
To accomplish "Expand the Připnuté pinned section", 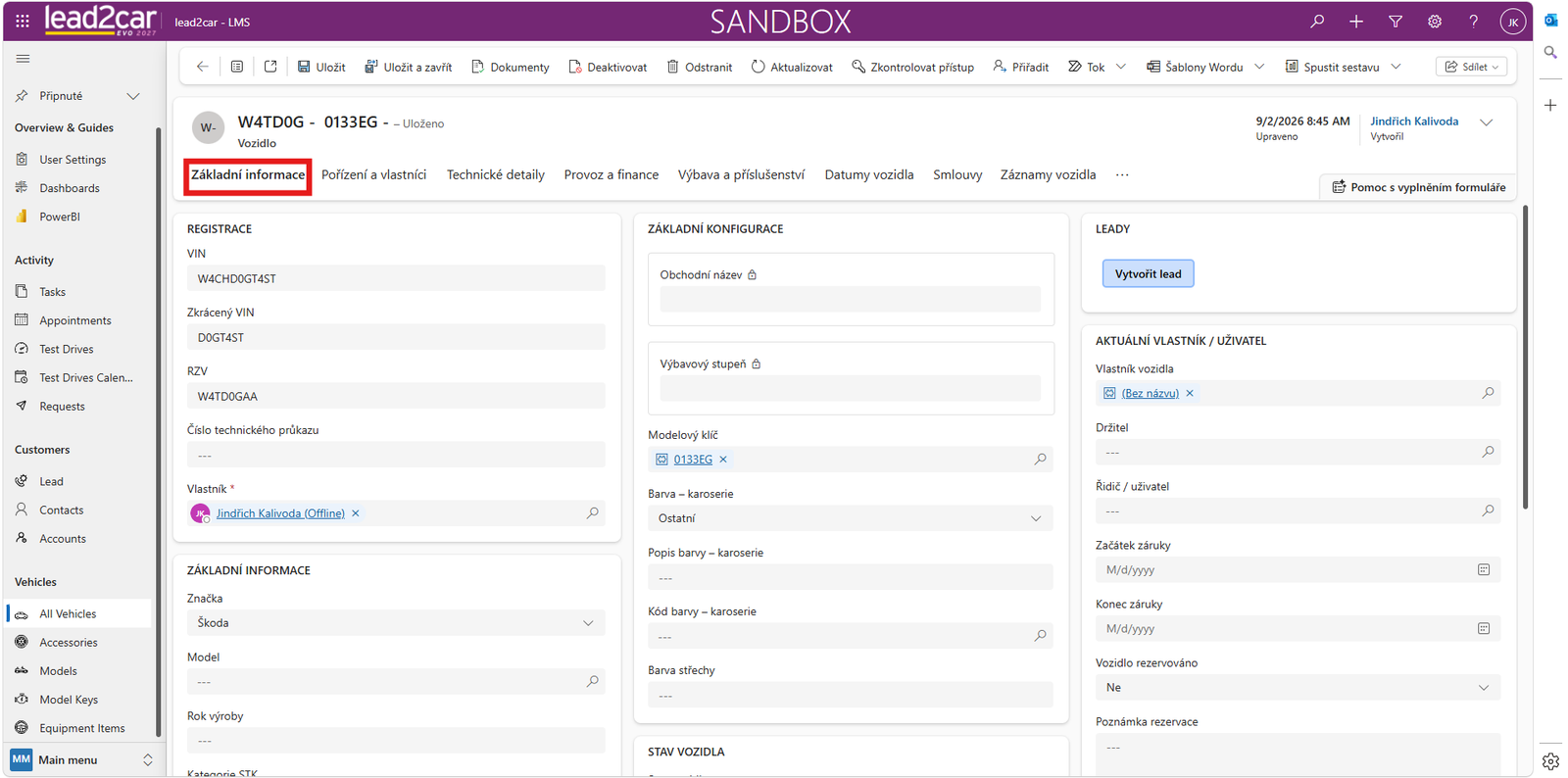I will pos(133,96).
